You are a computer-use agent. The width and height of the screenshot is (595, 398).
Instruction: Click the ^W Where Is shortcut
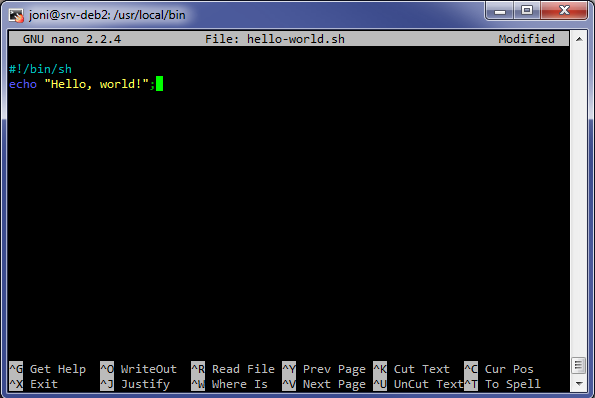pyautogui.click(x=230, y=384)
